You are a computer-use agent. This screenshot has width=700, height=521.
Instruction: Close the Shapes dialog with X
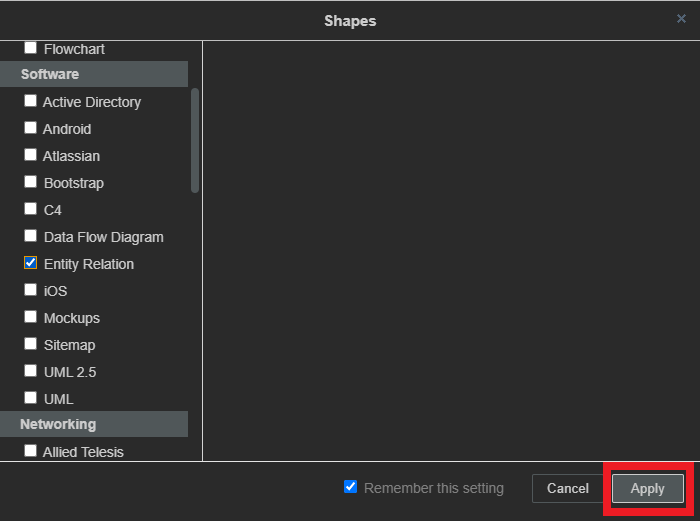pos(682,19)
